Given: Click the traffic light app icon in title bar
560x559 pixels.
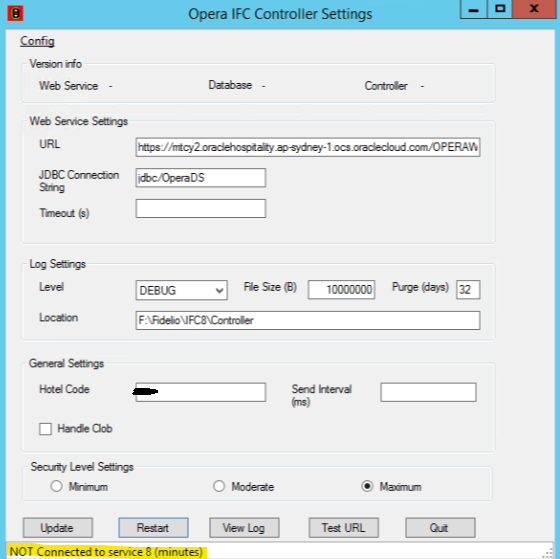Looking at the screenshot, I should coord(15,13).
